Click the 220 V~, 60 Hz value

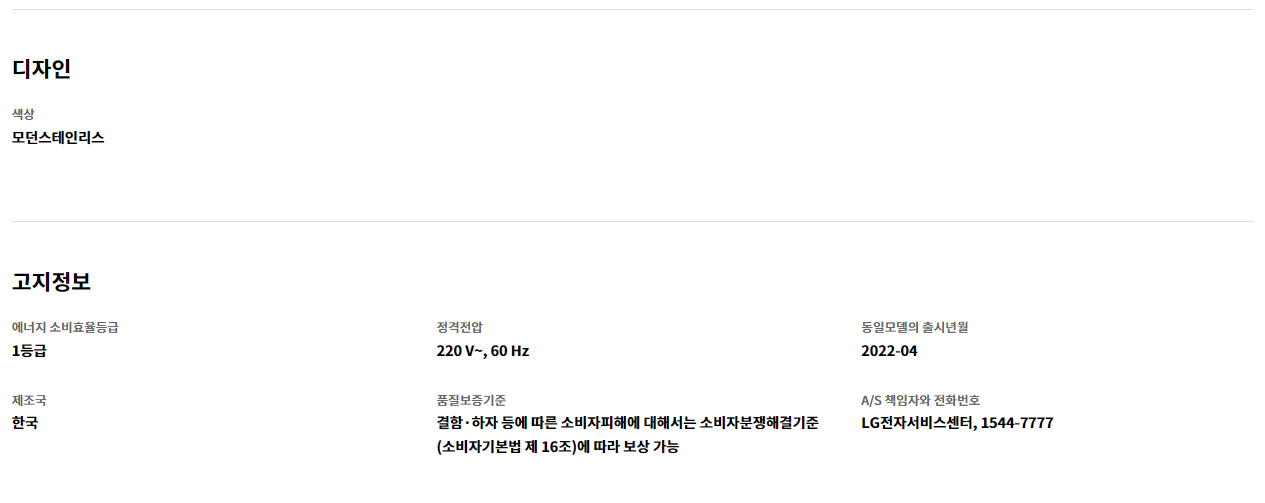[483, 351]
